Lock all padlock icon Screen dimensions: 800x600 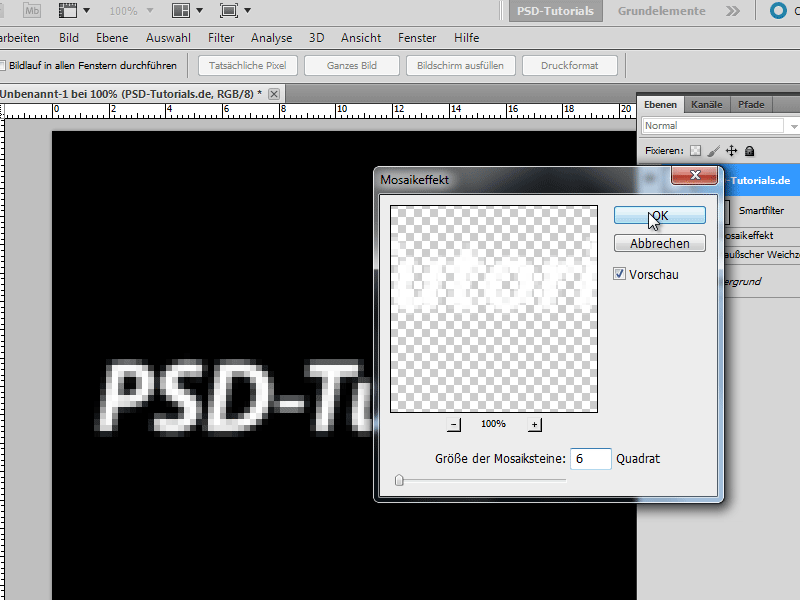[x=749, y=151]
